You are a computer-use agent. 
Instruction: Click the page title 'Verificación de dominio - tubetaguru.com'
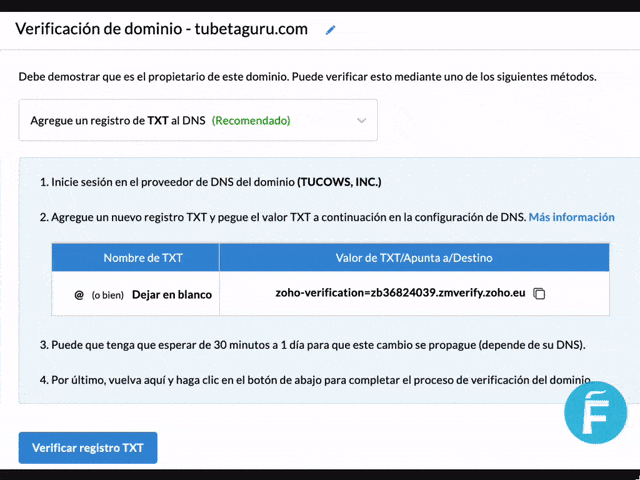click(162, 29)
